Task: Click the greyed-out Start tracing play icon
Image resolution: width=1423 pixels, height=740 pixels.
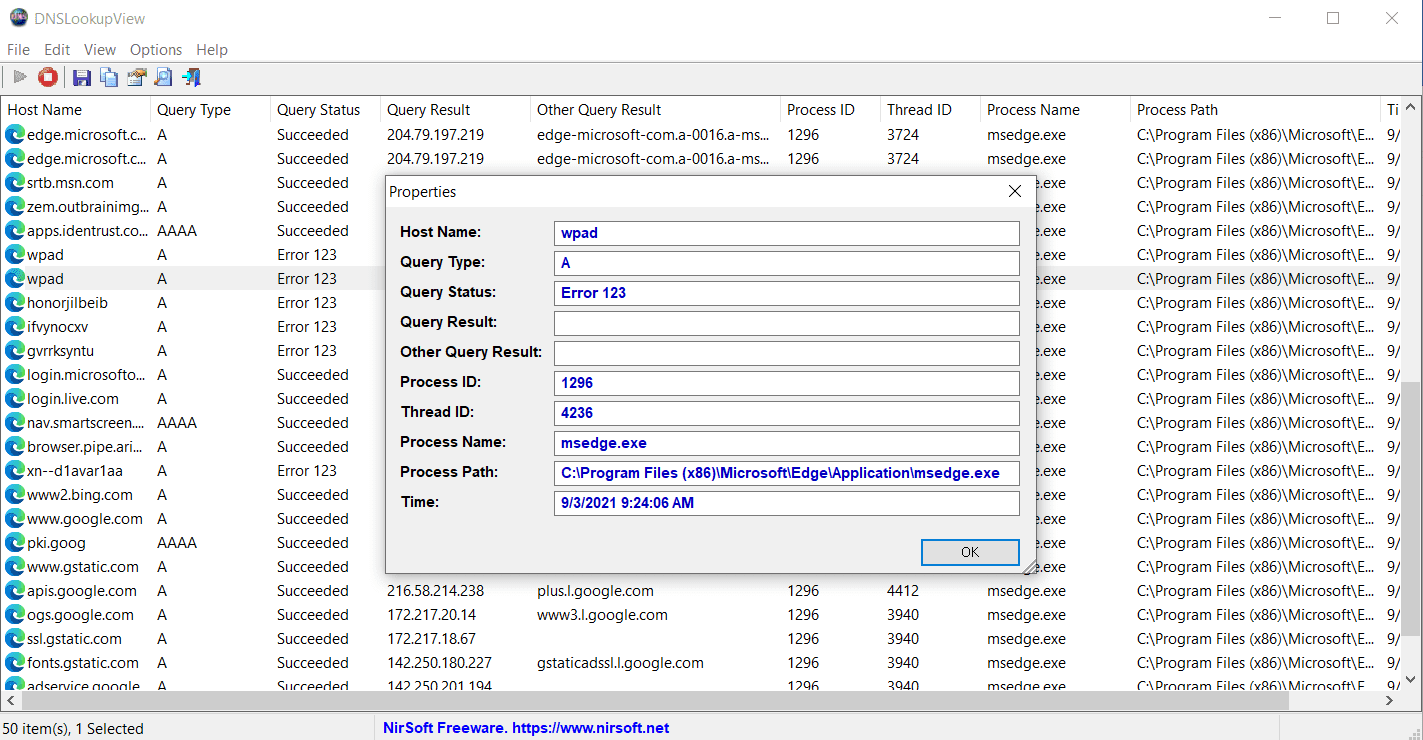Action: [x=19, y=77]
